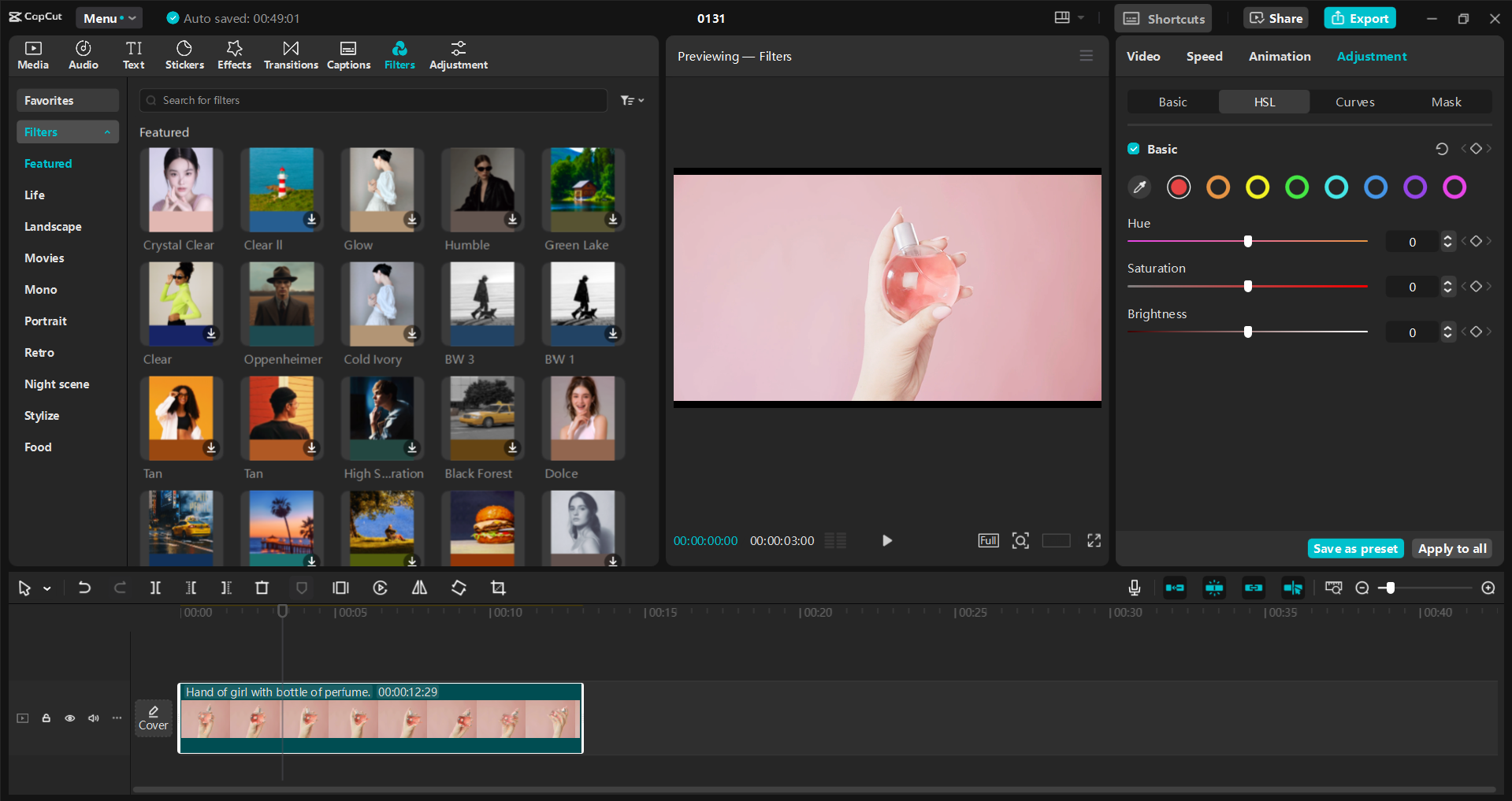Click the crop tool in timeline toolbar
Image resolution: width=1512 pixels, height=801 pixels.
pos(498,588)
